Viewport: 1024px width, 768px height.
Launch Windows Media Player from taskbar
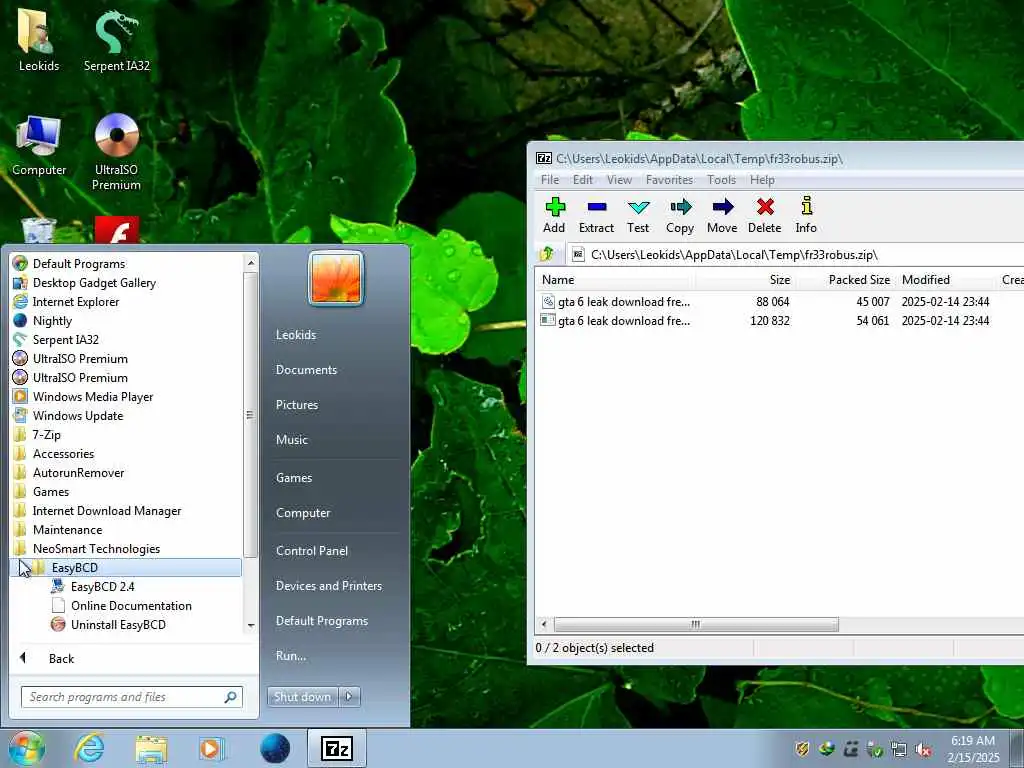(212, 748)
